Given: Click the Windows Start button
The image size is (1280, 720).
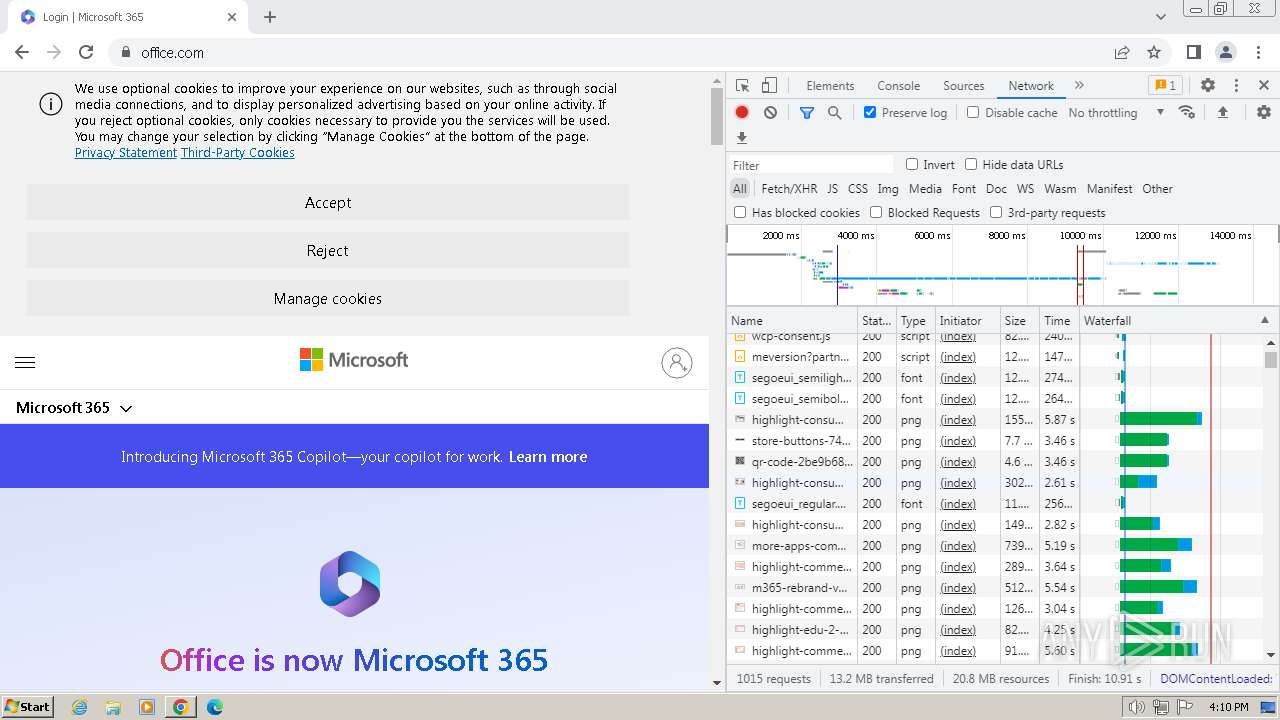Looking at the screenshot, I should pyautogui.click(x=27, y=707).
